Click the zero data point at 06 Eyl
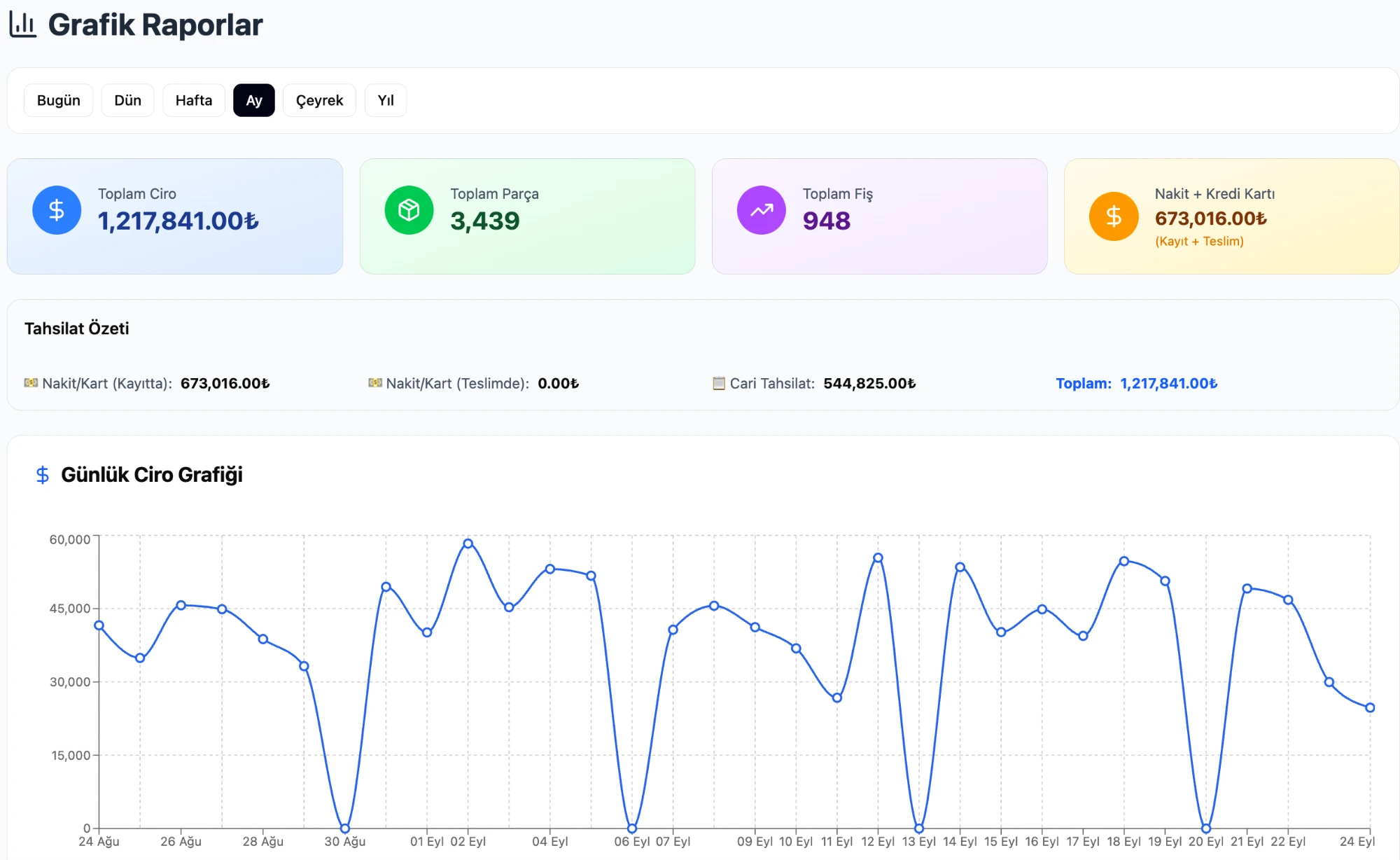This screenshot has width=1400, height=860. point(632,828)
